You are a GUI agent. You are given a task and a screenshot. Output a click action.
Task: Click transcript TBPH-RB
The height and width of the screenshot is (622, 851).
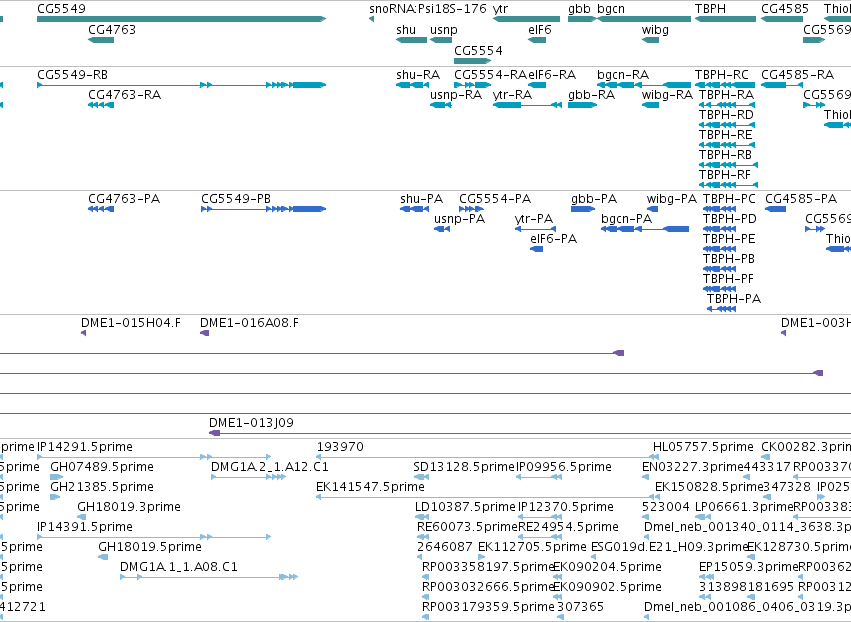tap(725, 155)
